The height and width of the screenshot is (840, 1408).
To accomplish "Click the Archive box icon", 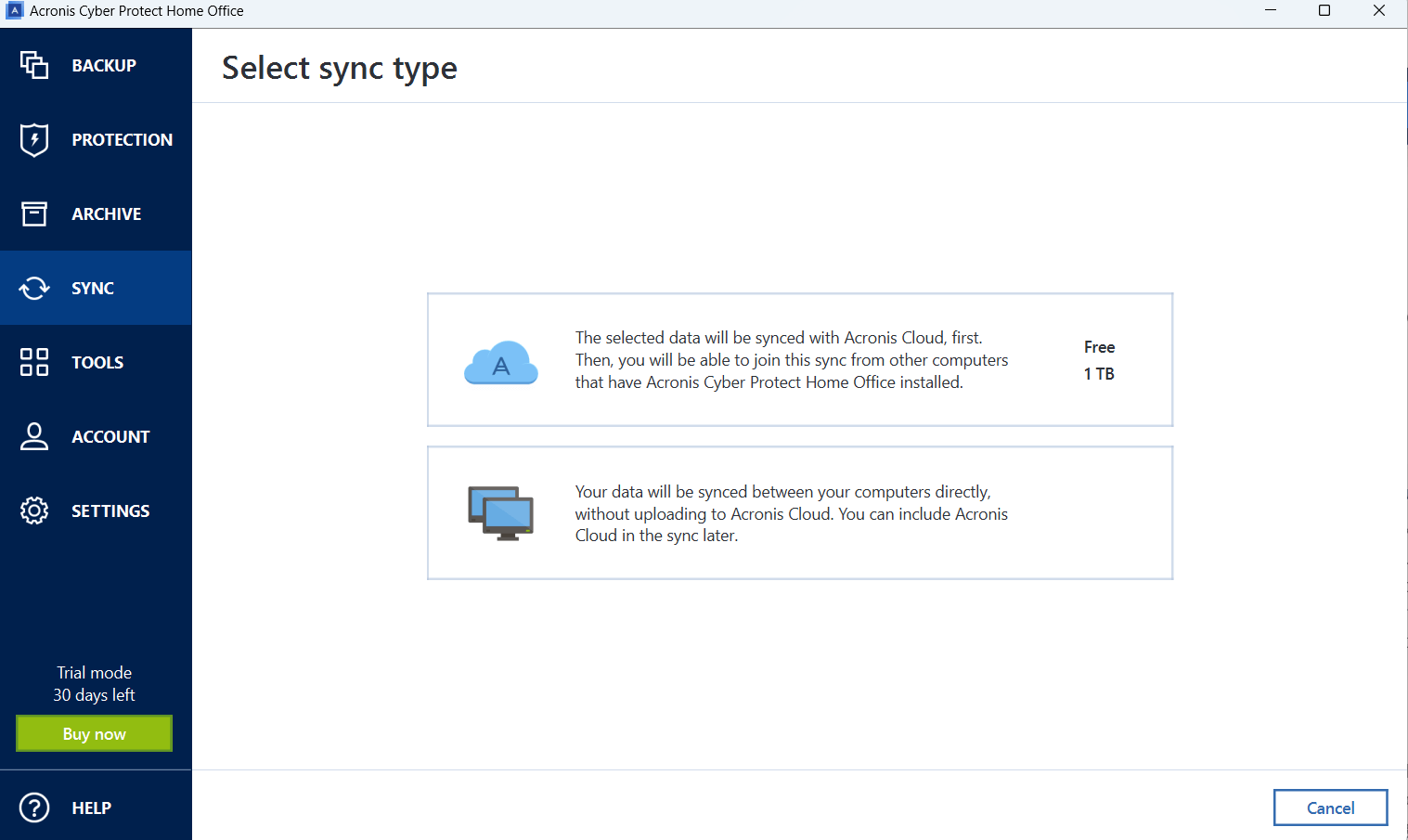I will pos(34,213).
